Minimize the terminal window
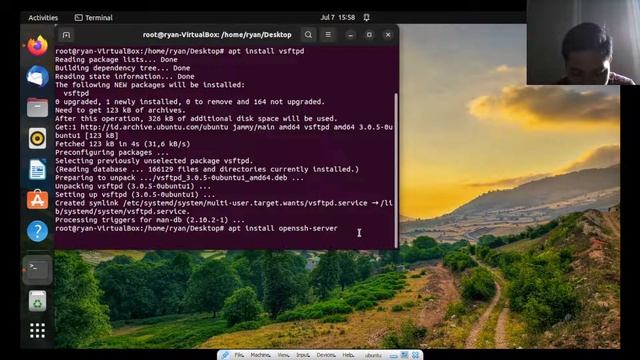 pos(350,35)
